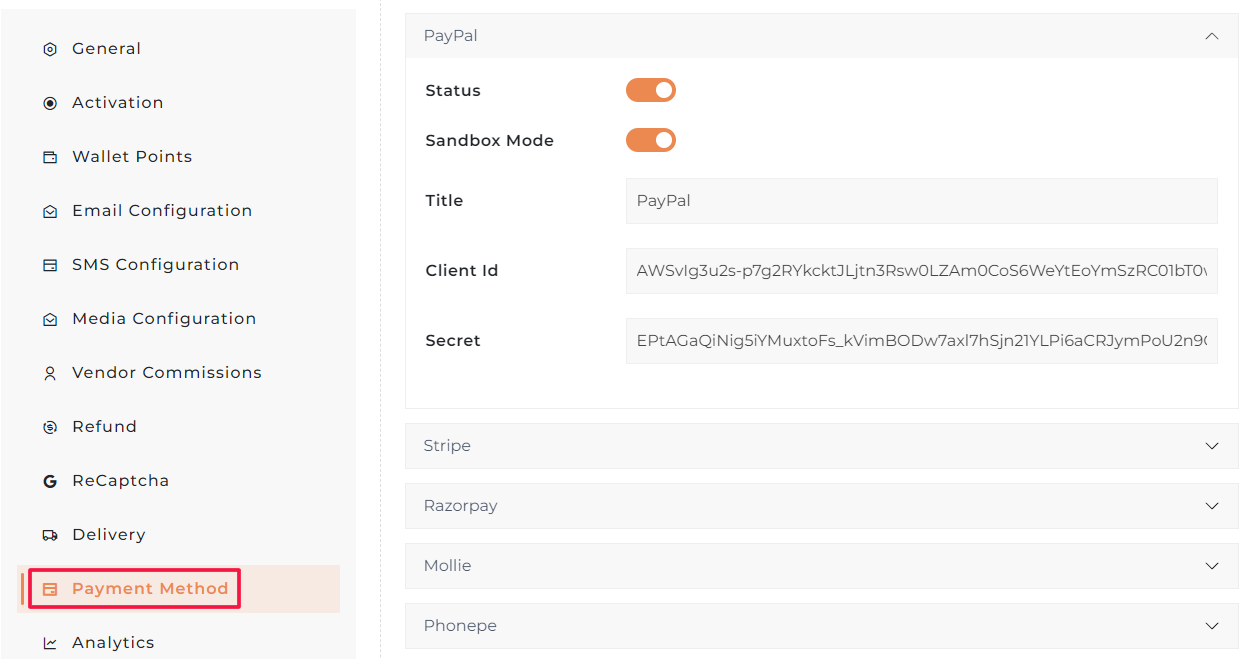Click the General settings hexagon icon
Viewport: 1254px width, 659px height.
coord(50,49)
